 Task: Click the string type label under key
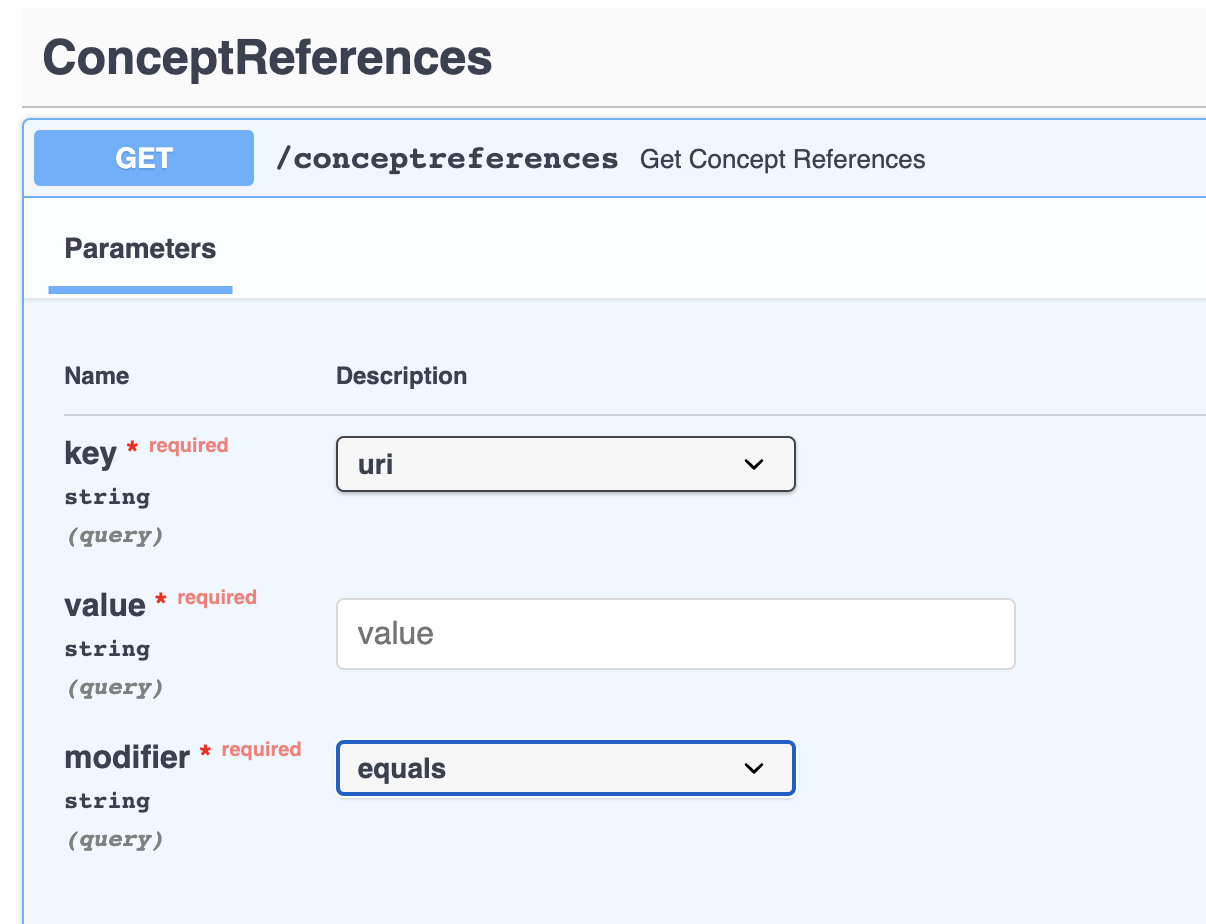tap(107, 497)
